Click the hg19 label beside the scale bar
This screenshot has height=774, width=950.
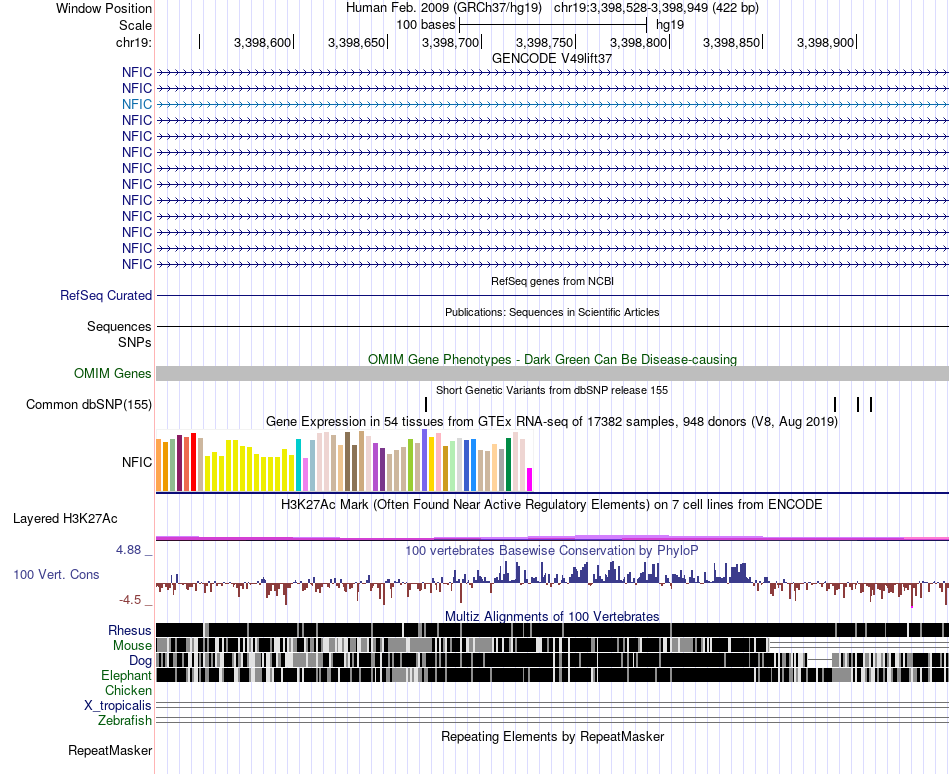pyautogui.click(x=670, y=25)
